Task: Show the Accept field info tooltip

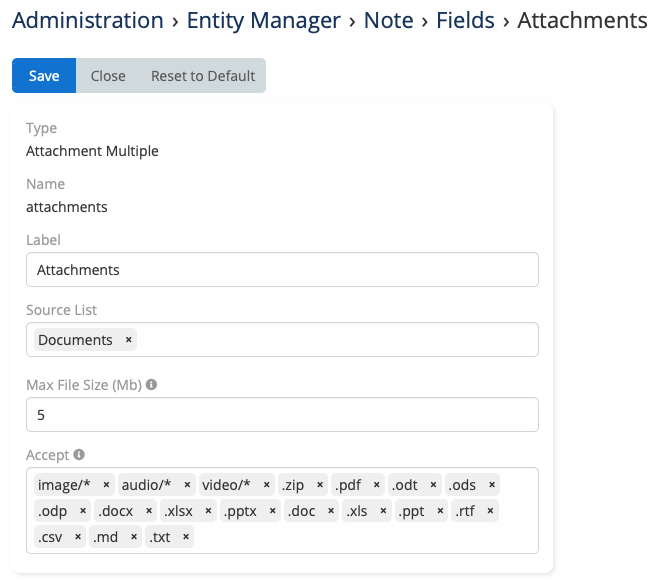Action: [79, 455]
